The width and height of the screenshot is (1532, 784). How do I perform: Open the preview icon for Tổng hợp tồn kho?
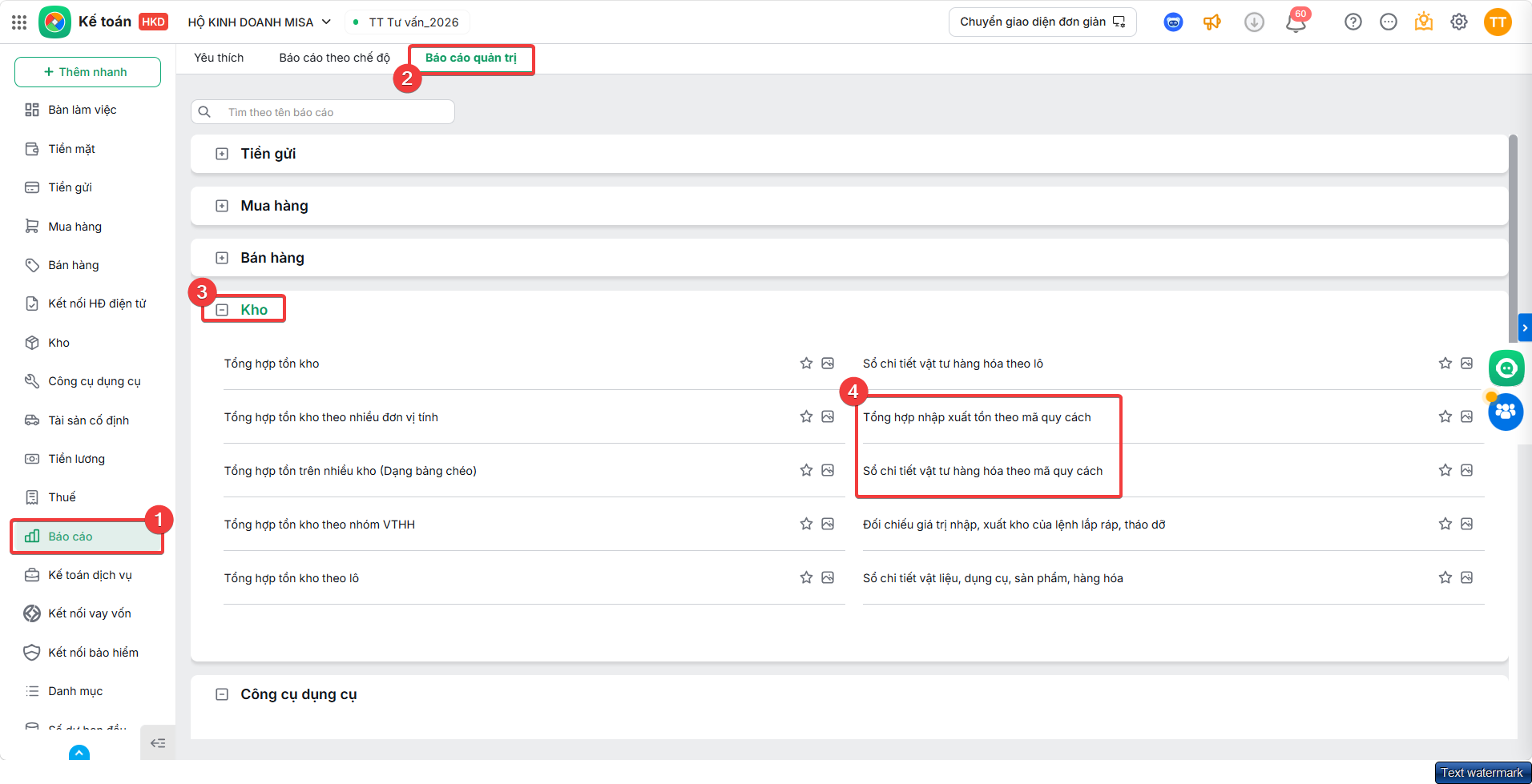(x=828, y=364)
